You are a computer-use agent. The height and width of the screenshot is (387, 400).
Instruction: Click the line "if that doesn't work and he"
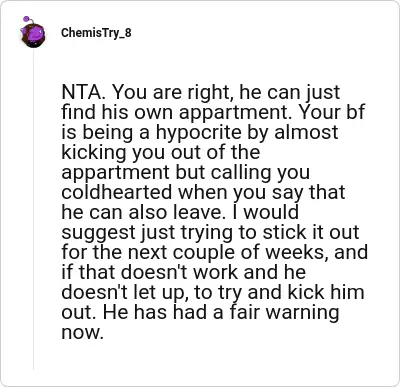184,272
